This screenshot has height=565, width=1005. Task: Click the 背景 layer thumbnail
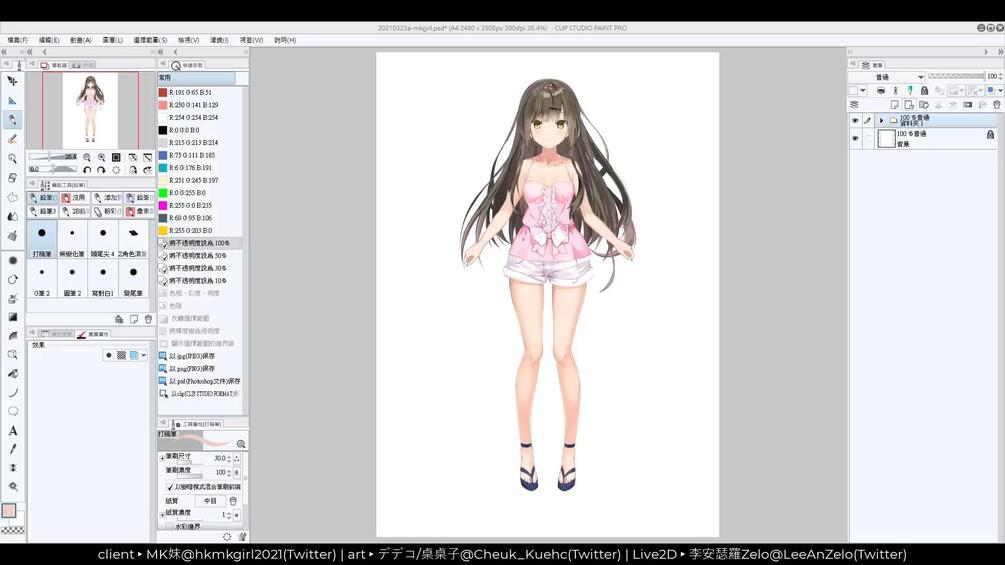886,138
